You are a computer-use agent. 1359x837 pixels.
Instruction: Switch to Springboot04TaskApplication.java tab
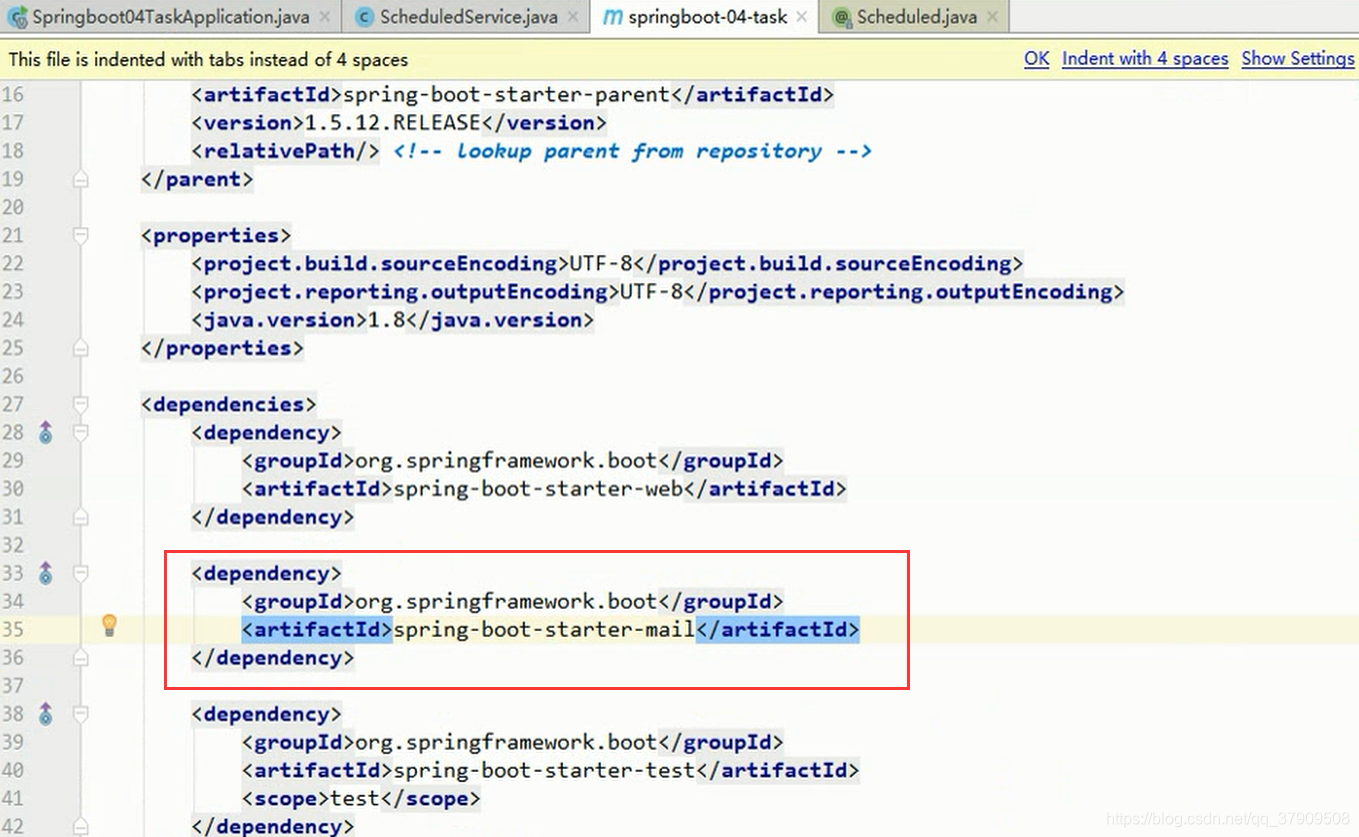(171, 17)
